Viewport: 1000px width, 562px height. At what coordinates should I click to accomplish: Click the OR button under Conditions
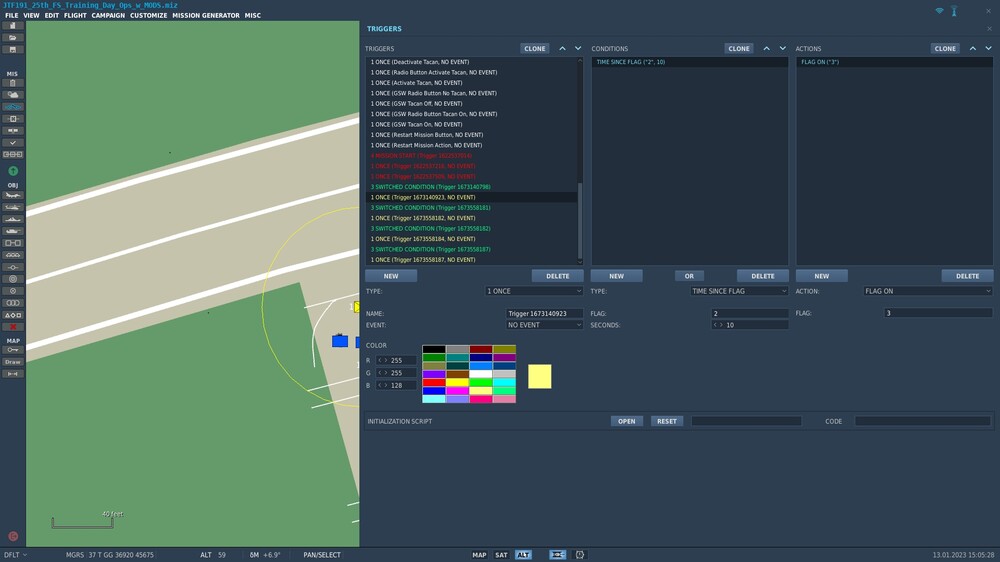pyautogui.click(x=689, y=276)
